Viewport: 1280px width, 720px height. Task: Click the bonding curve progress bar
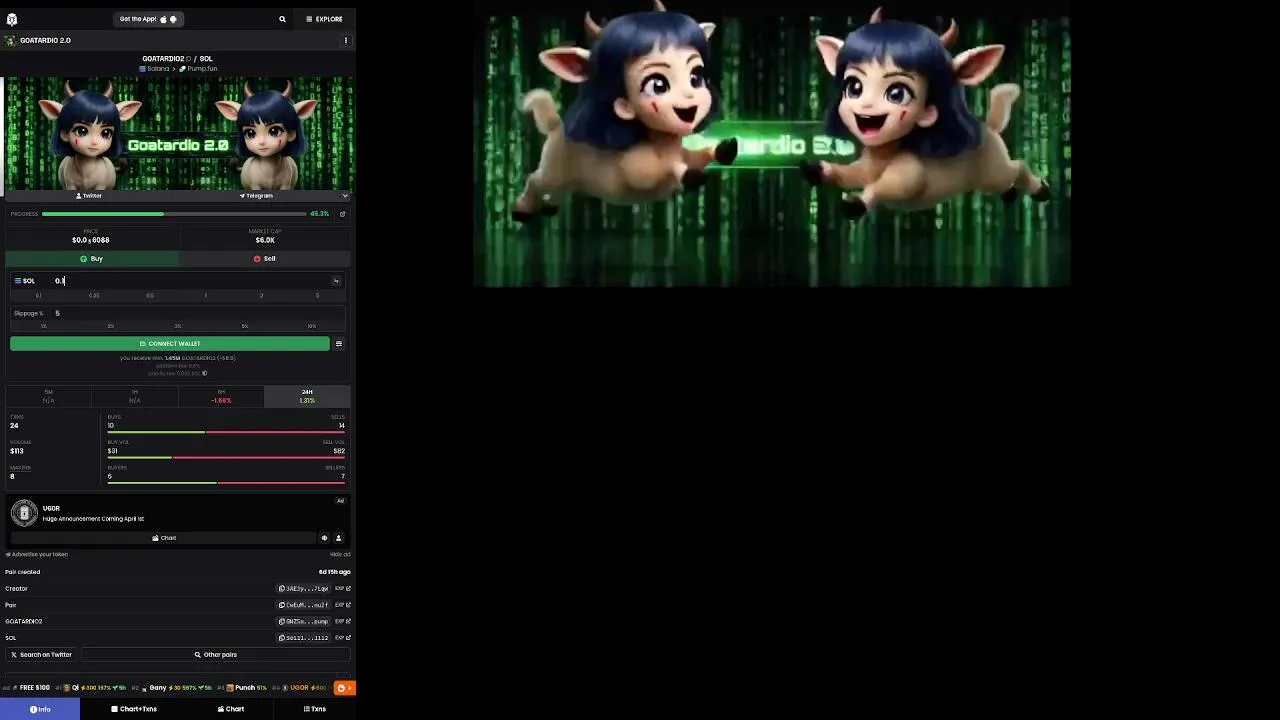[174, 214]
